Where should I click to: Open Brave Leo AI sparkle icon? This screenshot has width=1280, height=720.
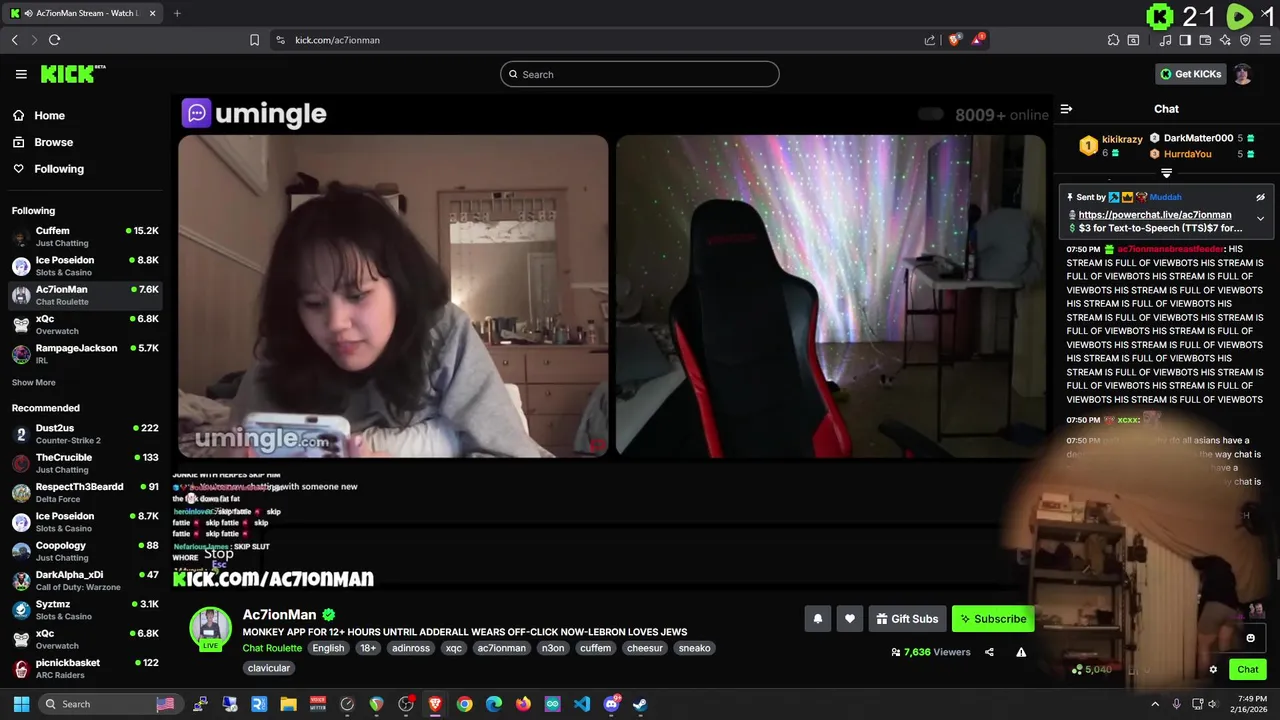(1225, 40)
